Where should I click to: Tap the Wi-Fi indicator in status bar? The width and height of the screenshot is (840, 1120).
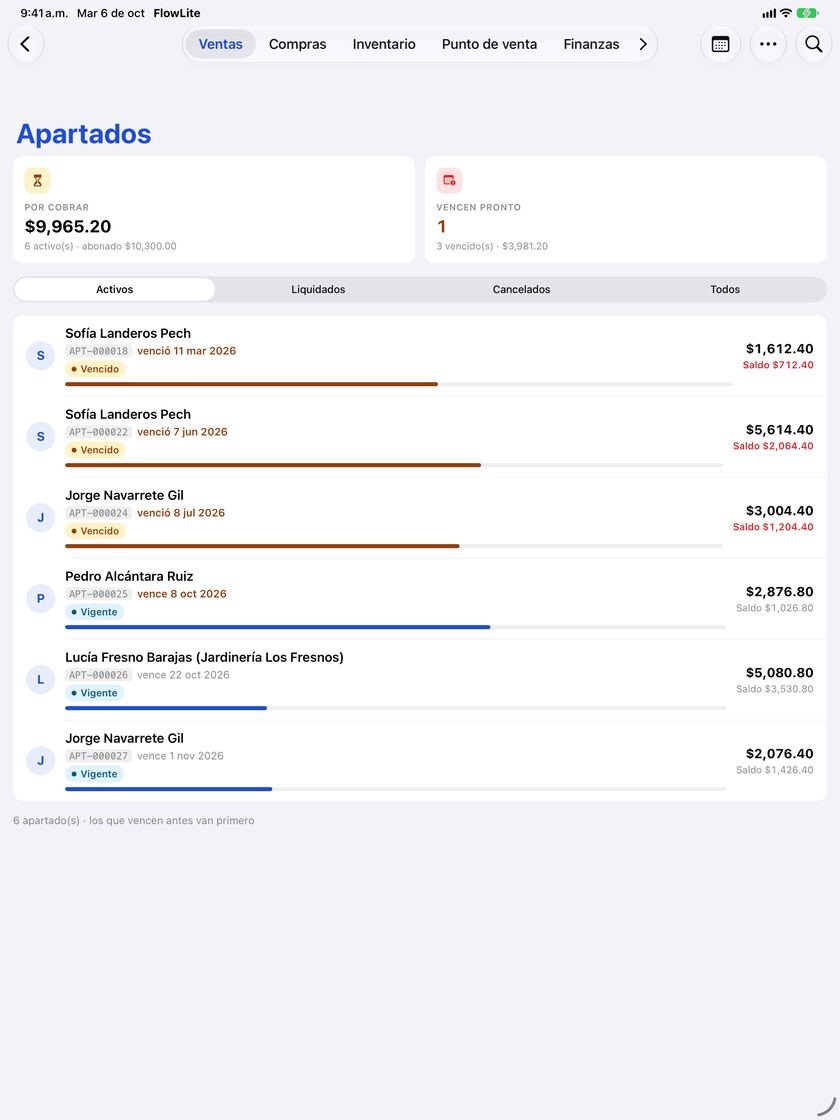coord(786,13)
